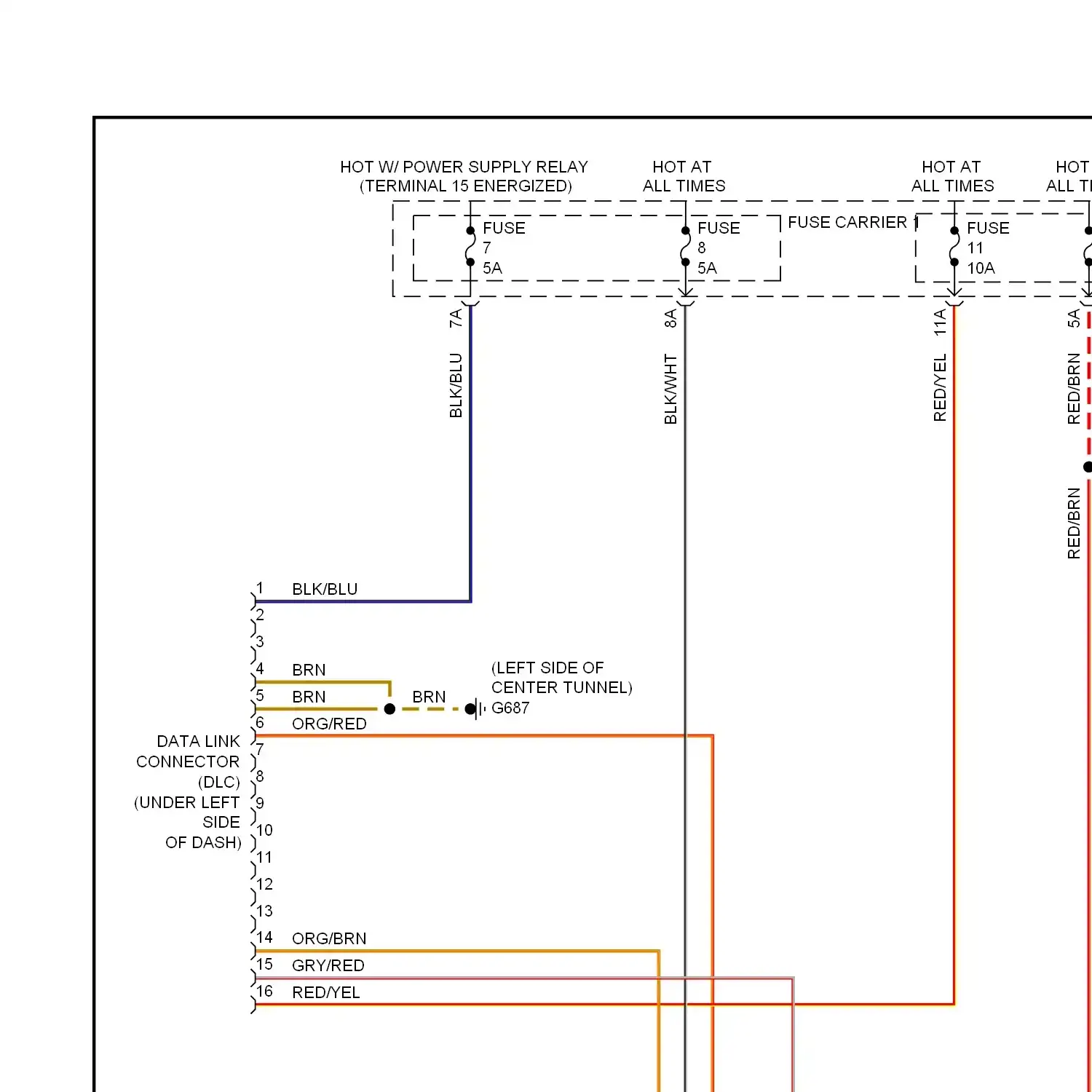Click connector pin number 13
The height and width of the screenshot is (1092, 1092).
tap(265, 911)
